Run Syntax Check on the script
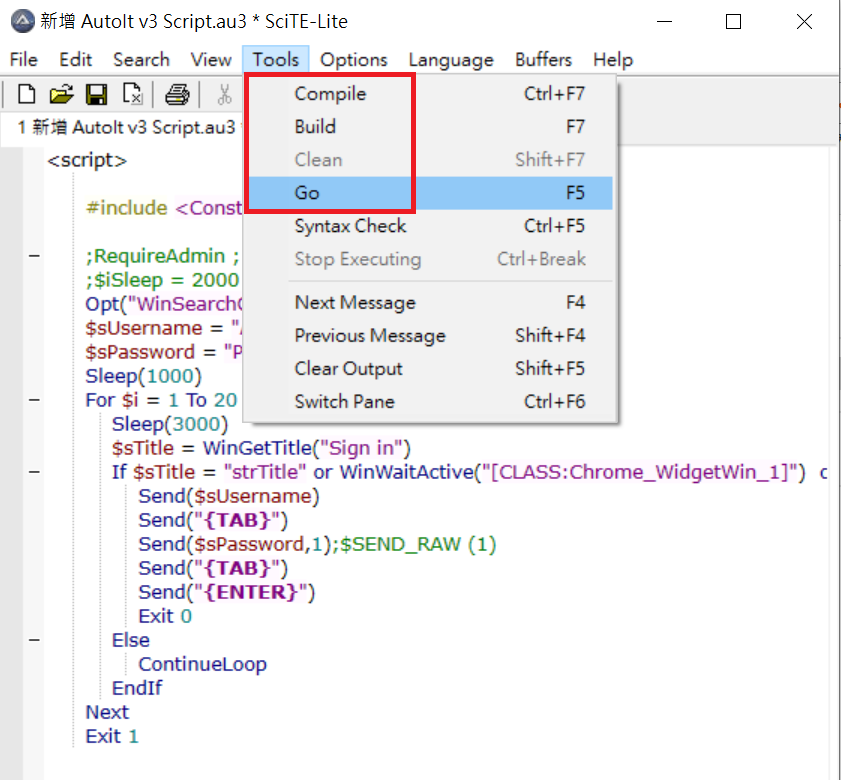 350,226
